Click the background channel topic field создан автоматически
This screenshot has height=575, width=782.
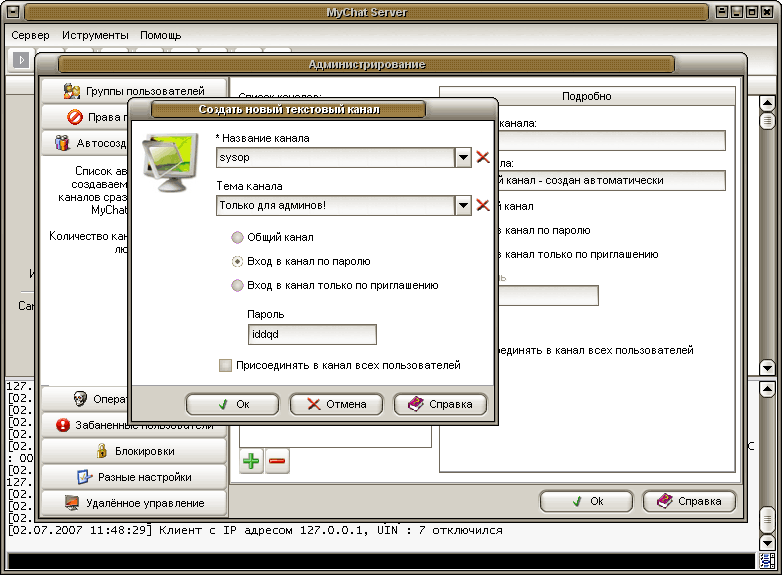pyautogui.click(x=612, y=181)
